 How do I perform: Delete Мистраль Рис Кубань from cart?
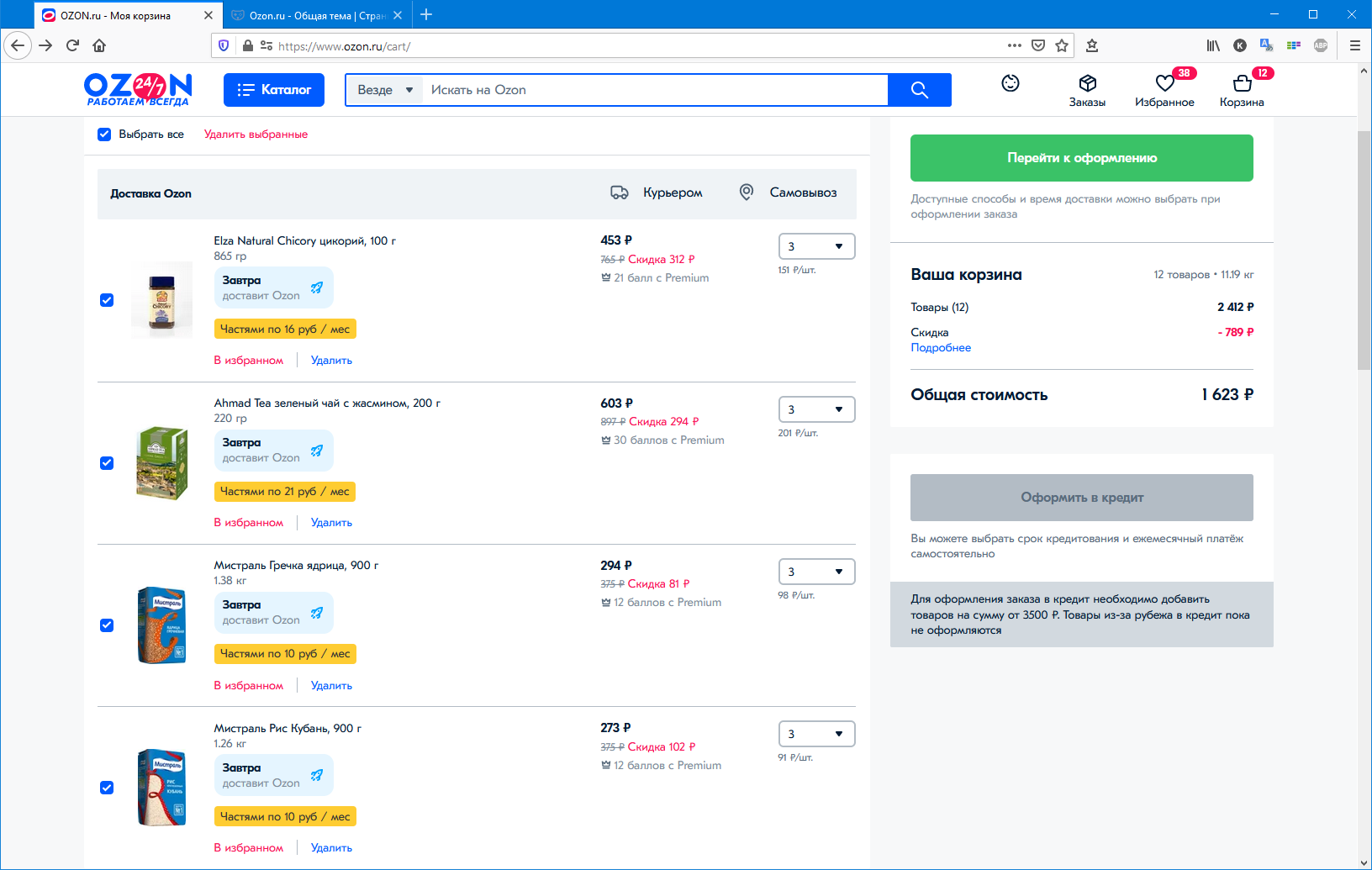pos(331,848)
